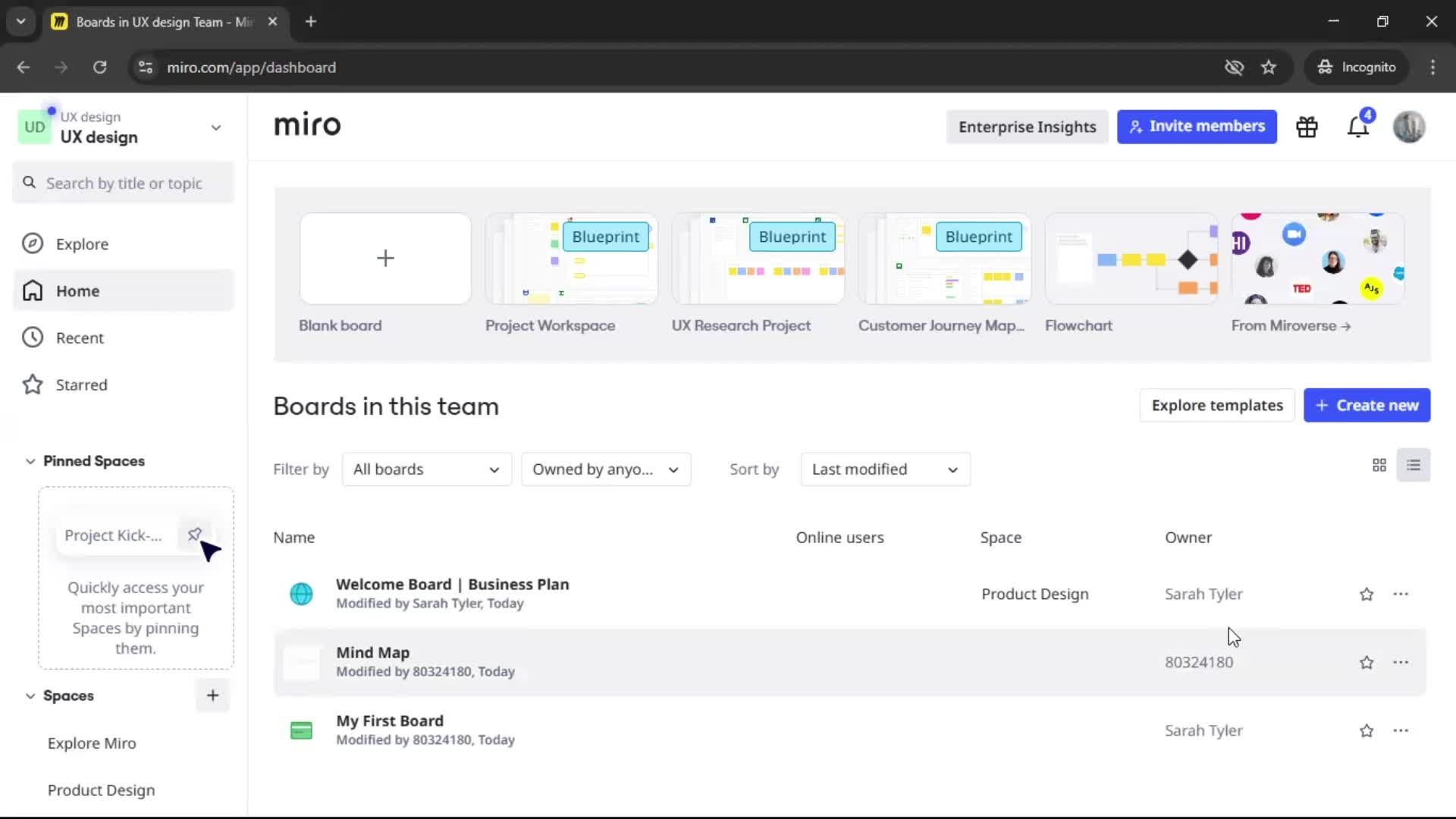Click the UD team avatar
The height and width of the screenshot is (819, 1456).
[x=35, y=127]
